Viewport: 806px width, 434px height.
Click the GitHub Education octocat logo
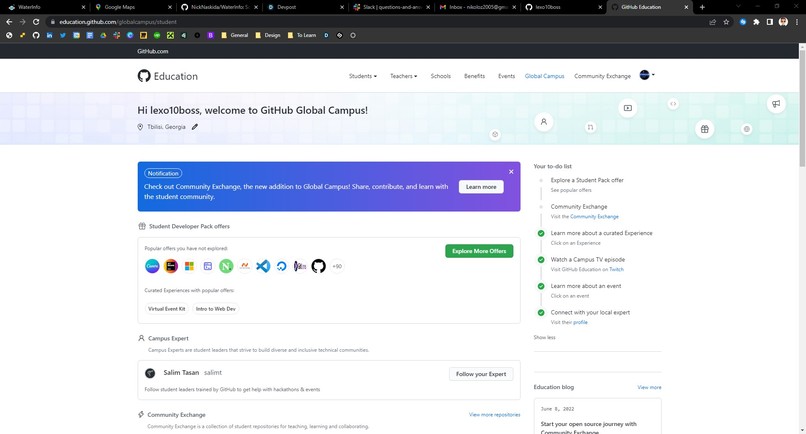click(x=144, y=76)
